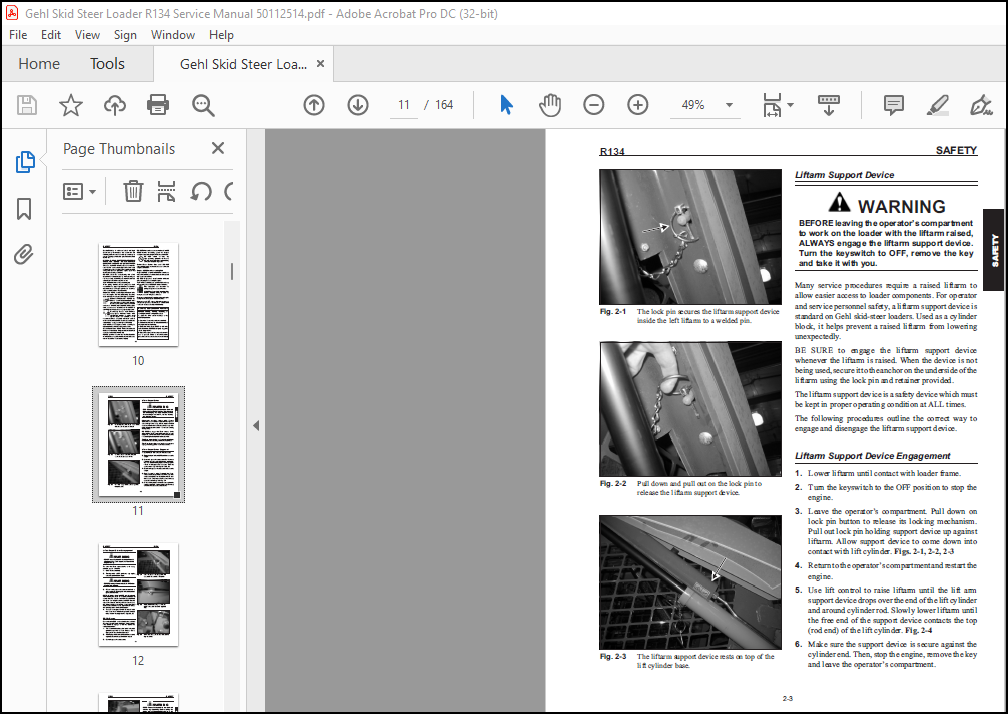
Task: Click the cloud upload icon
Action: [114, 105]
